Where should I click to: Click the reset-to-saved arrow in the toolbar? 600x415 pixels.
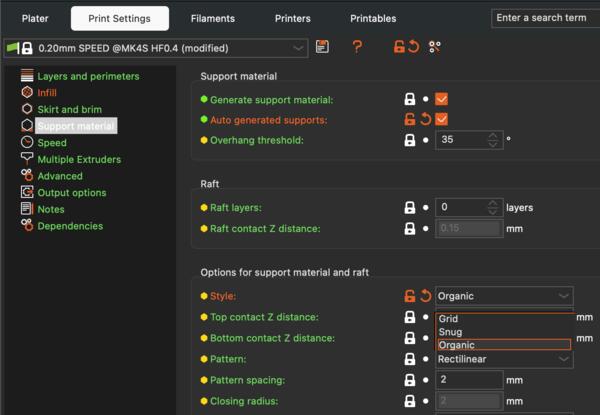414,47
